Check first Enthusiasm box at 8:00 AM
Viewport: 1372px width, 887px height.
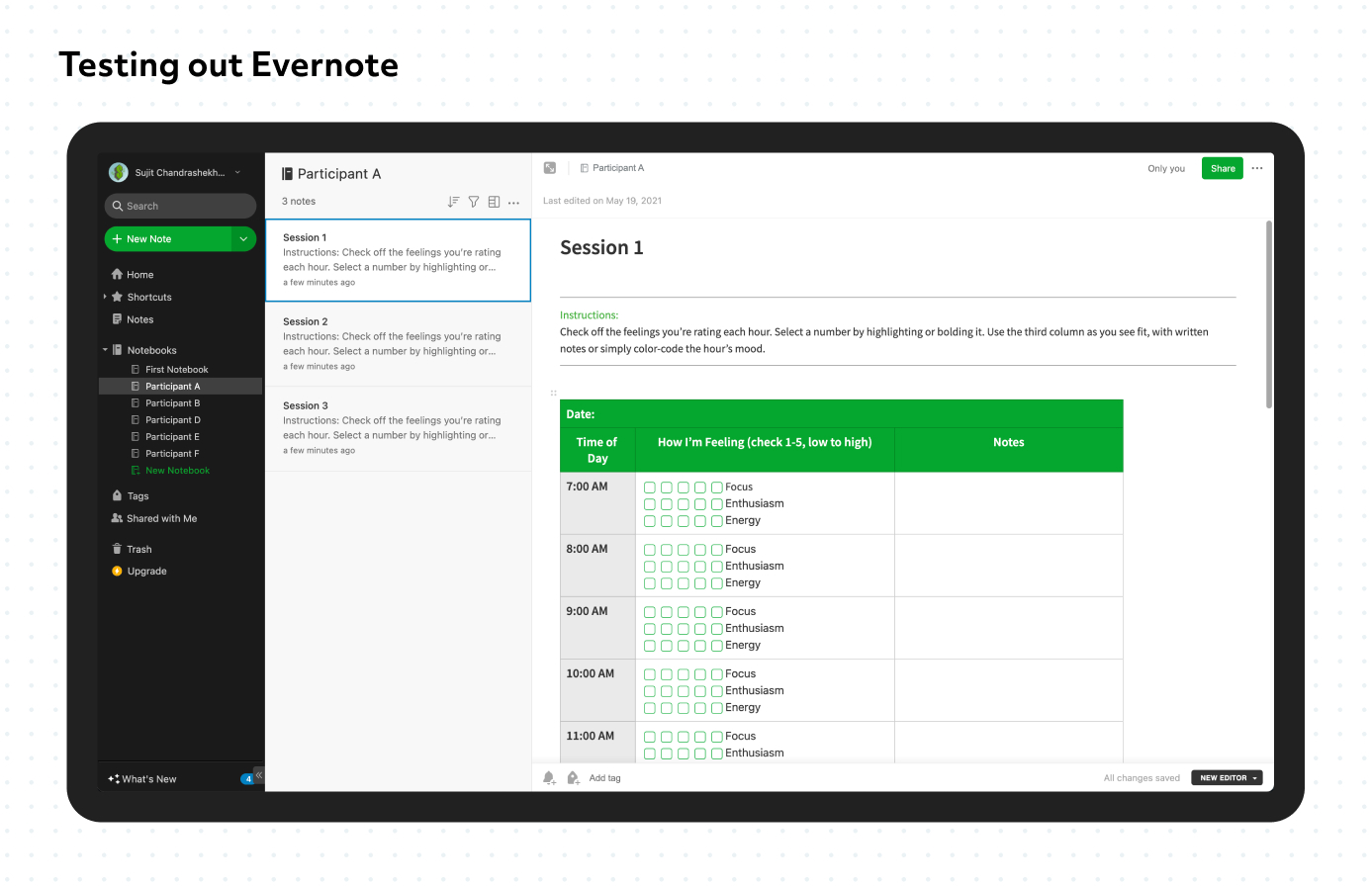(650, 567)
